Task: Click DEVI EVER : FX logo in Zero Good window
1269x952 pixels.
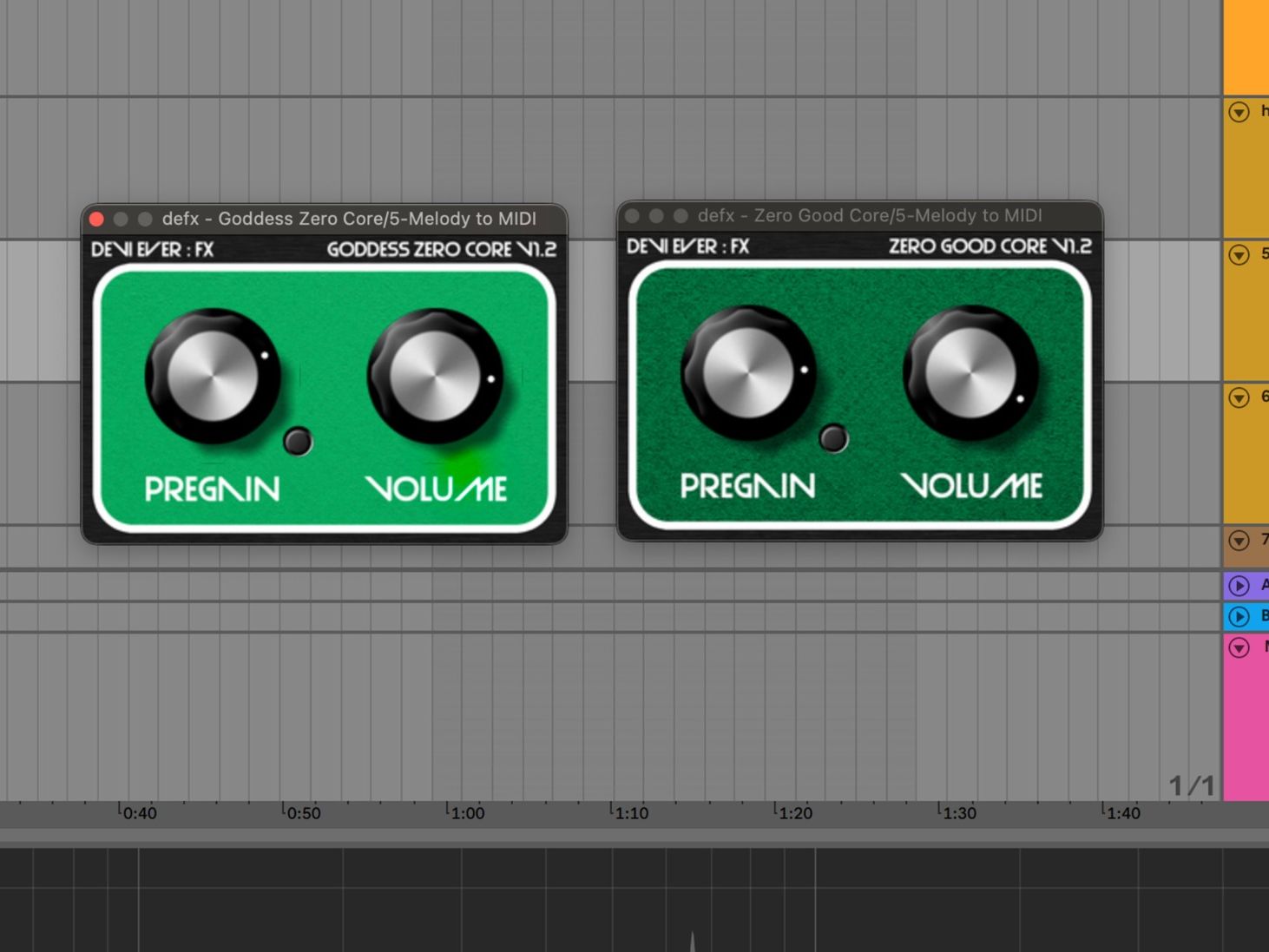Action: (x=688, y=246)
